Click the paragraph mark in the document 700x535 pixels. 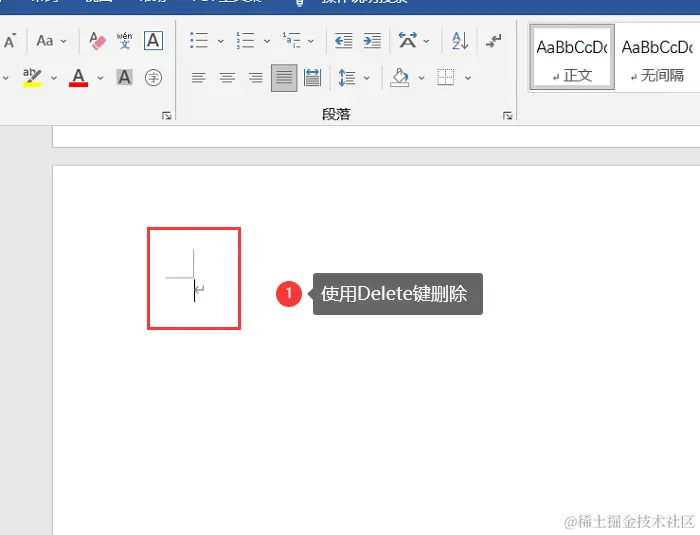200,290
